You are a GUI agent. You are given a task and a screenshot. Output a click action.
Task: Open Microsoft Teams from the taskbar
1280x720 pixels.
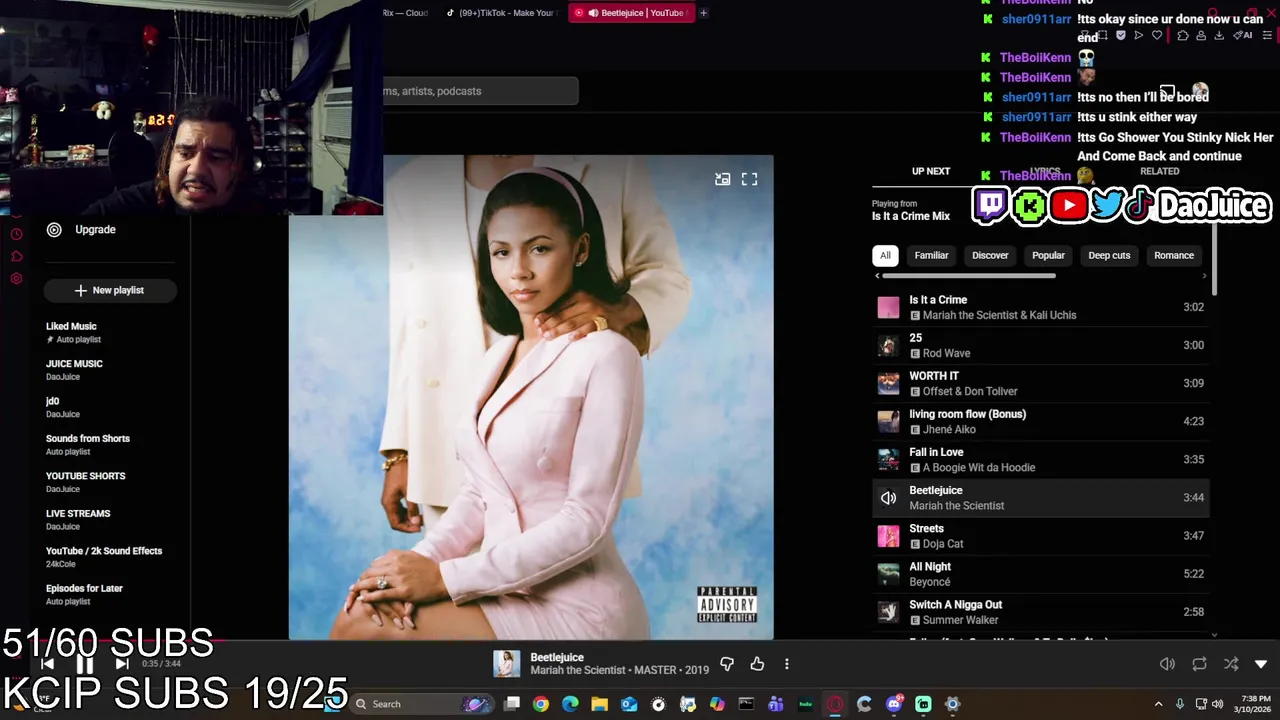coord(776,704)
